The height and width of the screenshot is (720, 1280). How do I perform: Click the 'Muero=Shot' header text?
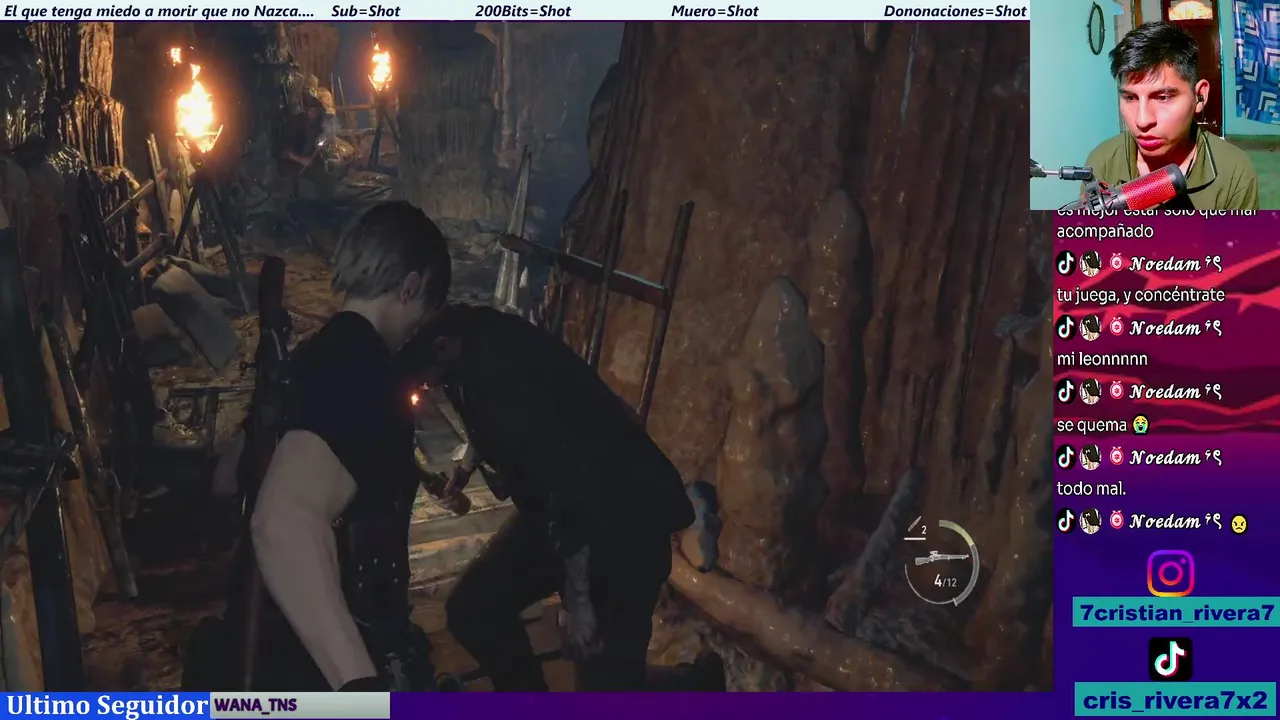[x=715, y=11]
